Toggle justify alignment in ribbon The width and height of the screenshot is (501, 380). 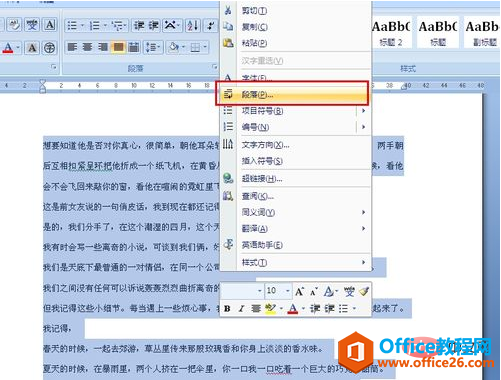pos(118,47)
